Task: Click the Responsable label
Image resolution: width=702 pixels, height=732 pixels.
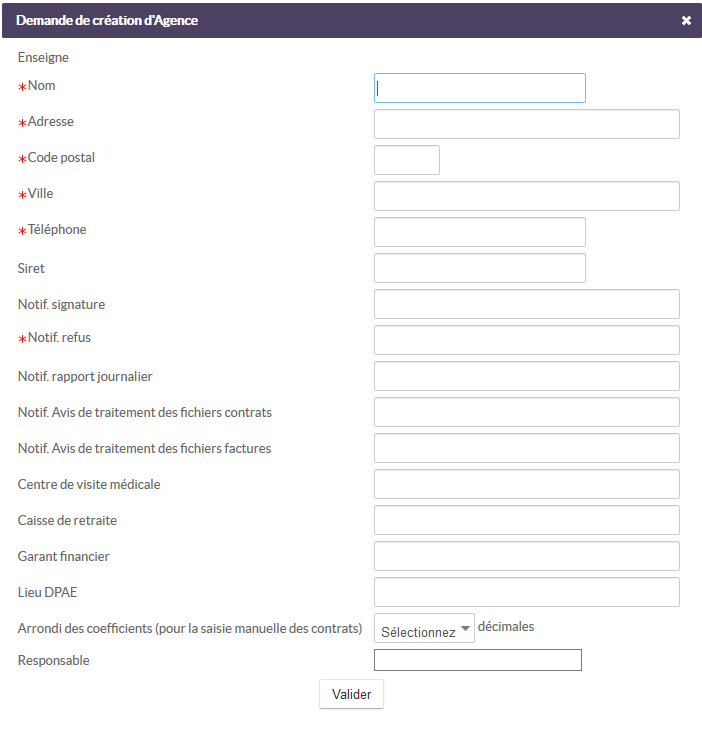Action: pos(54,661)
